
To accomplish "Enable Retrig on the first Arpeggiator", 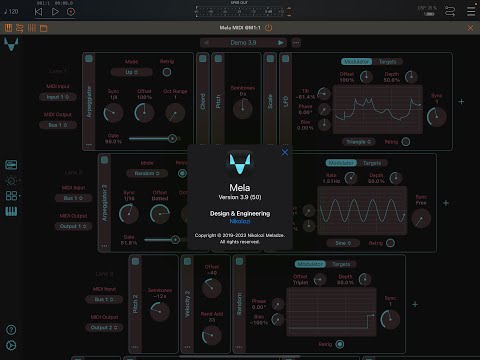I will coord(167,72).
